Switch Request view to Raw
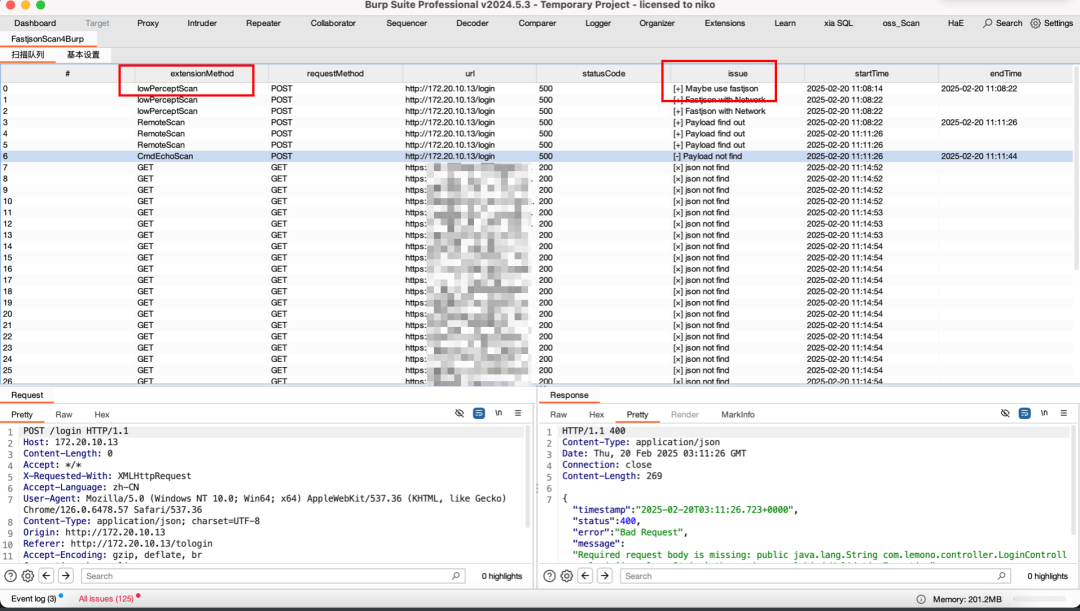This screenshot has height=611, width=1080. coord(63,414)
